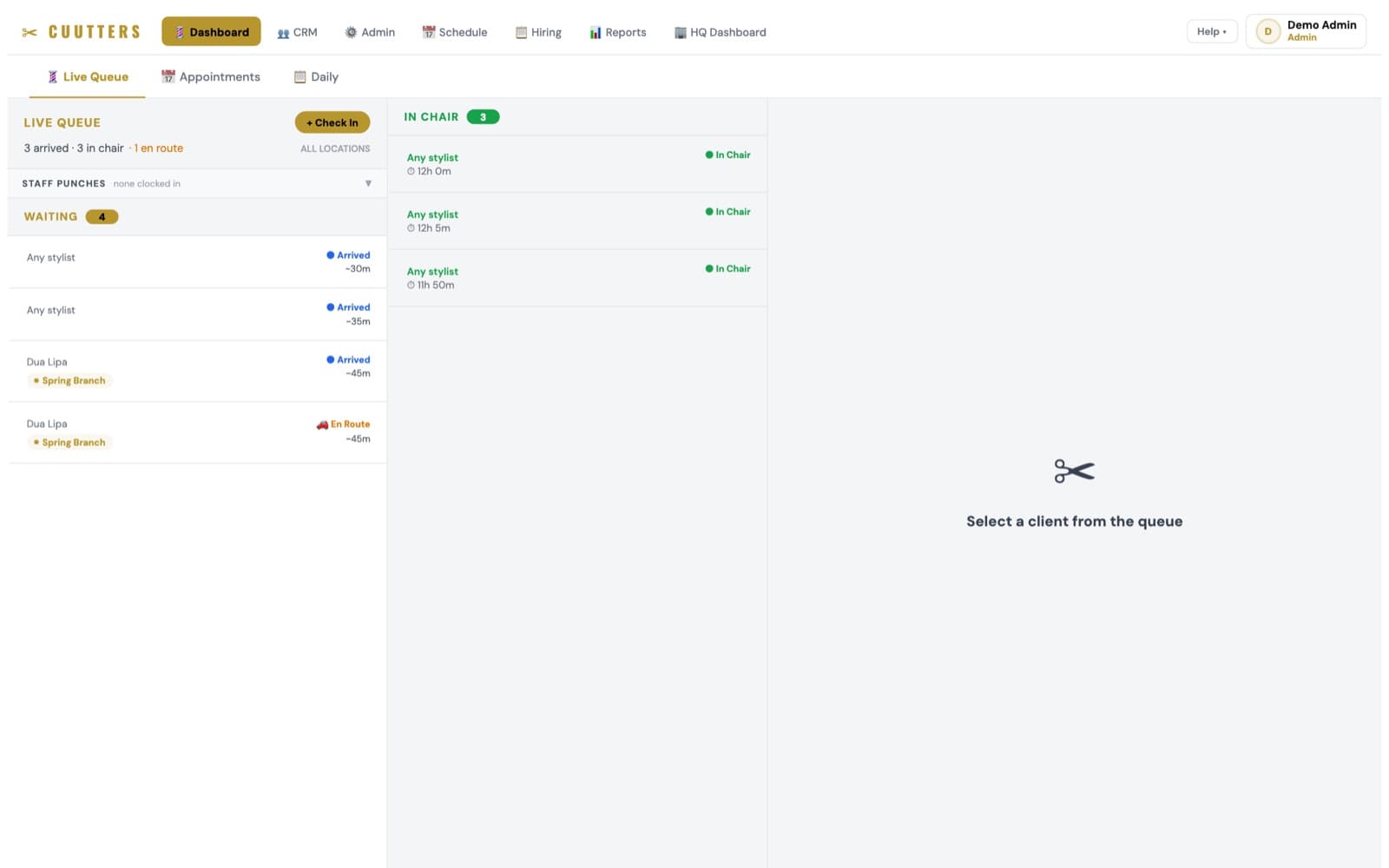Select the arrived Dua Lipa entry
This screenshot has height=868, width=1389.
coord(198,372)
